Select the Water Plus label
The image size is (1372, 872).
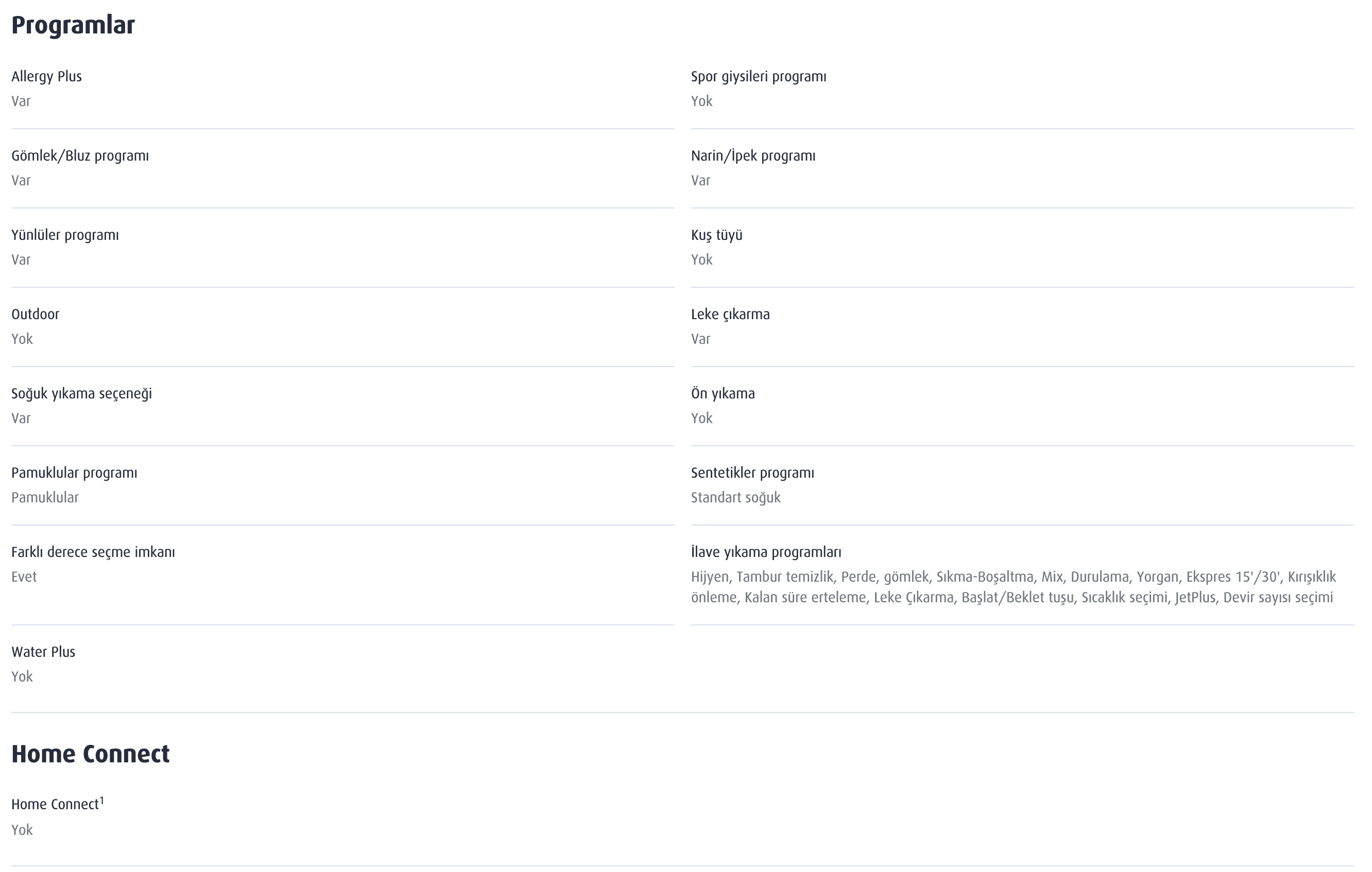pos(43,652)
